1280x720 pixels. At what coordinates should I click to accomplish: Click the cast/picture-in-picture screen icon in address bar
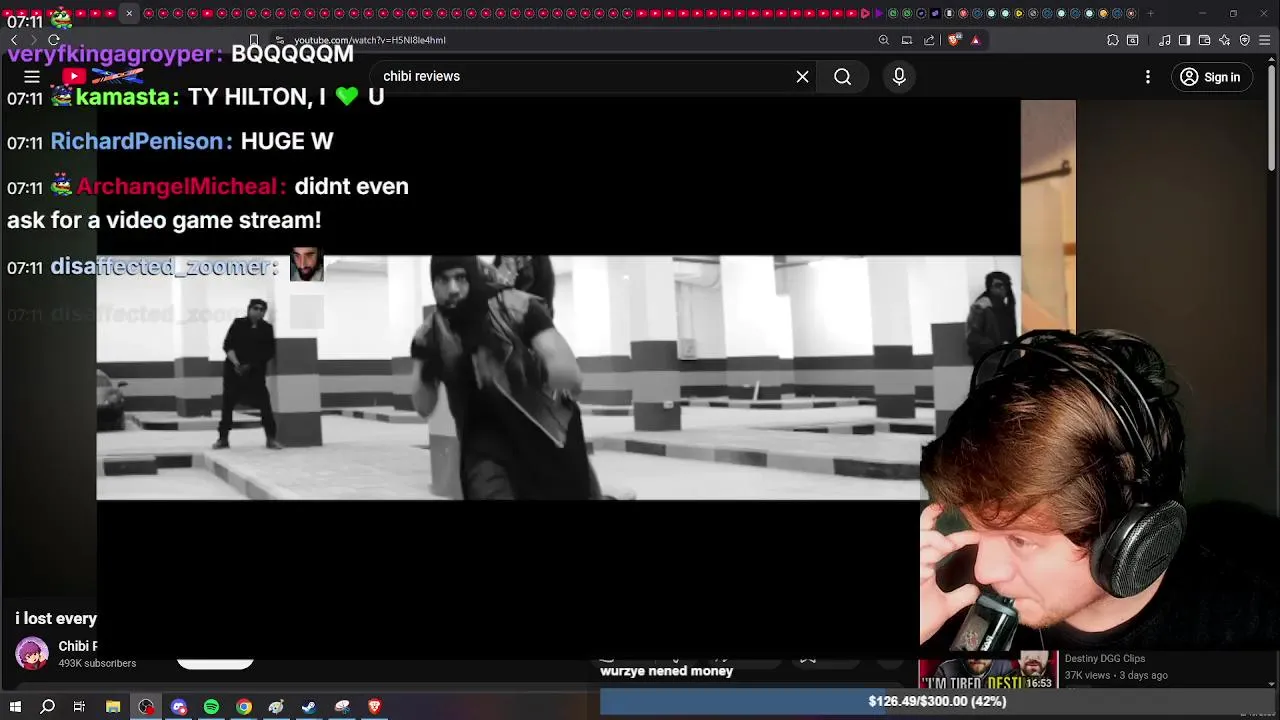pos(907,40)
